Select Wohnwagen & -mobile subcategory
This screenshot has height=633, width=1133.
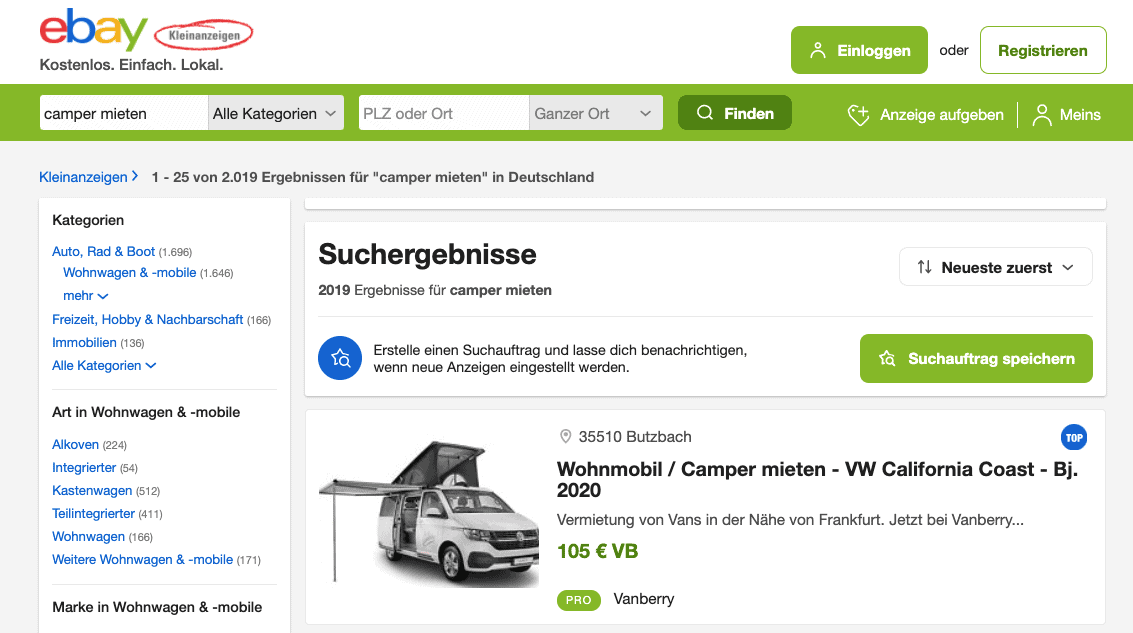[x=129, y=272]
